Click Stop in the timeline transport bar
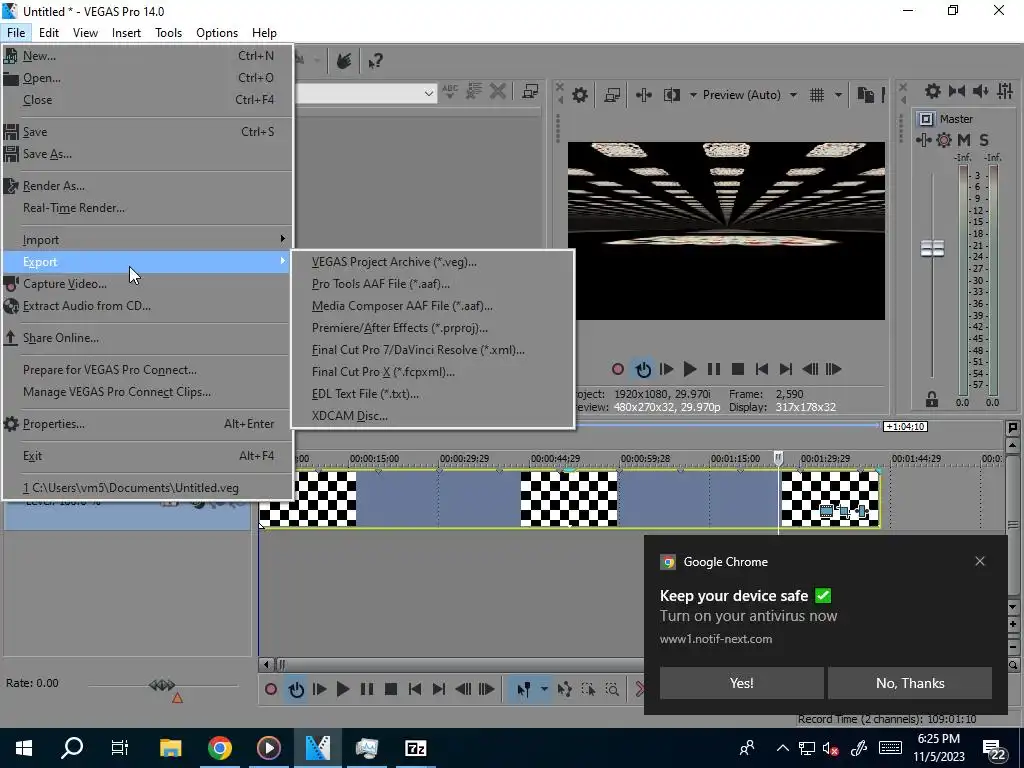 (391, 689)
